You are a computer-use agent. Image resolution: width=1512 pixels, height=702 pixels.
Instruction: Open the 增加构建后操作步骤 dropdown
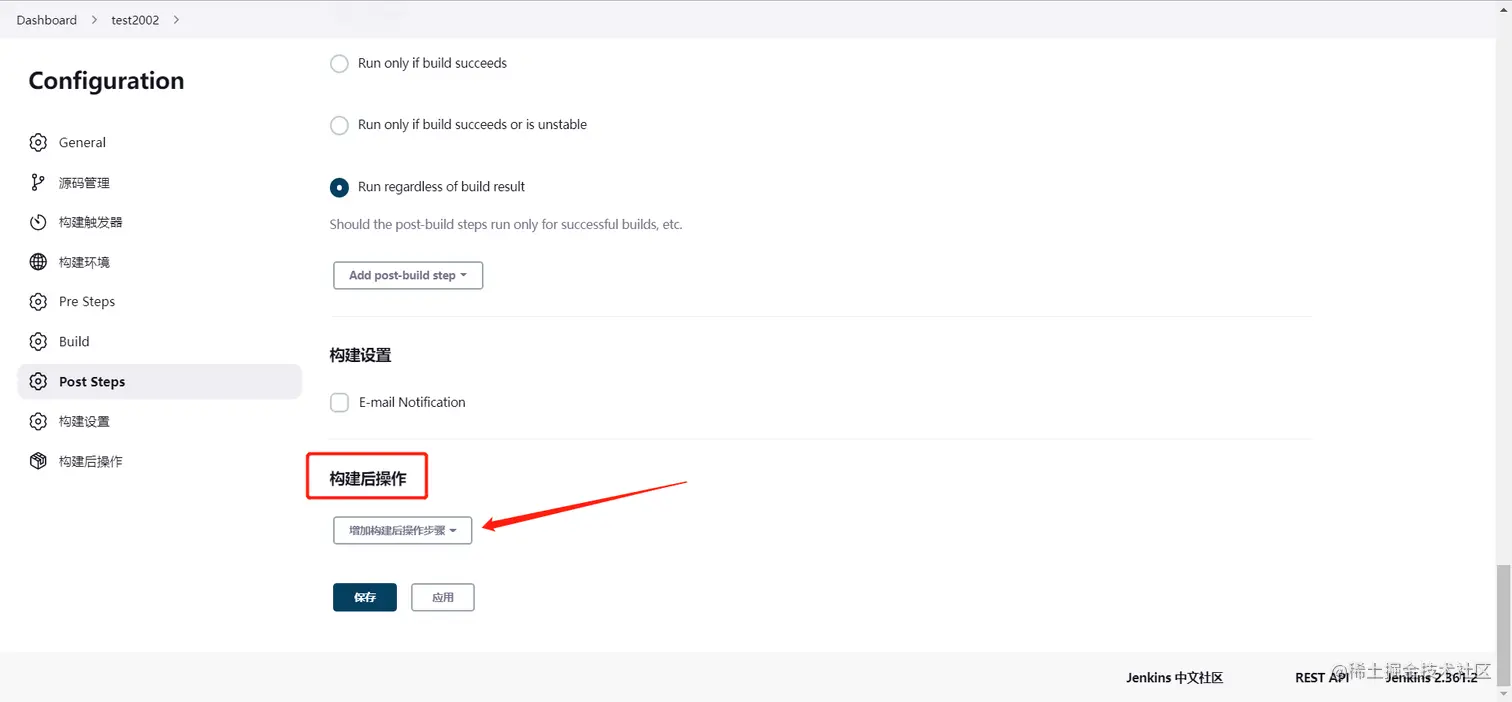[402, 530]
